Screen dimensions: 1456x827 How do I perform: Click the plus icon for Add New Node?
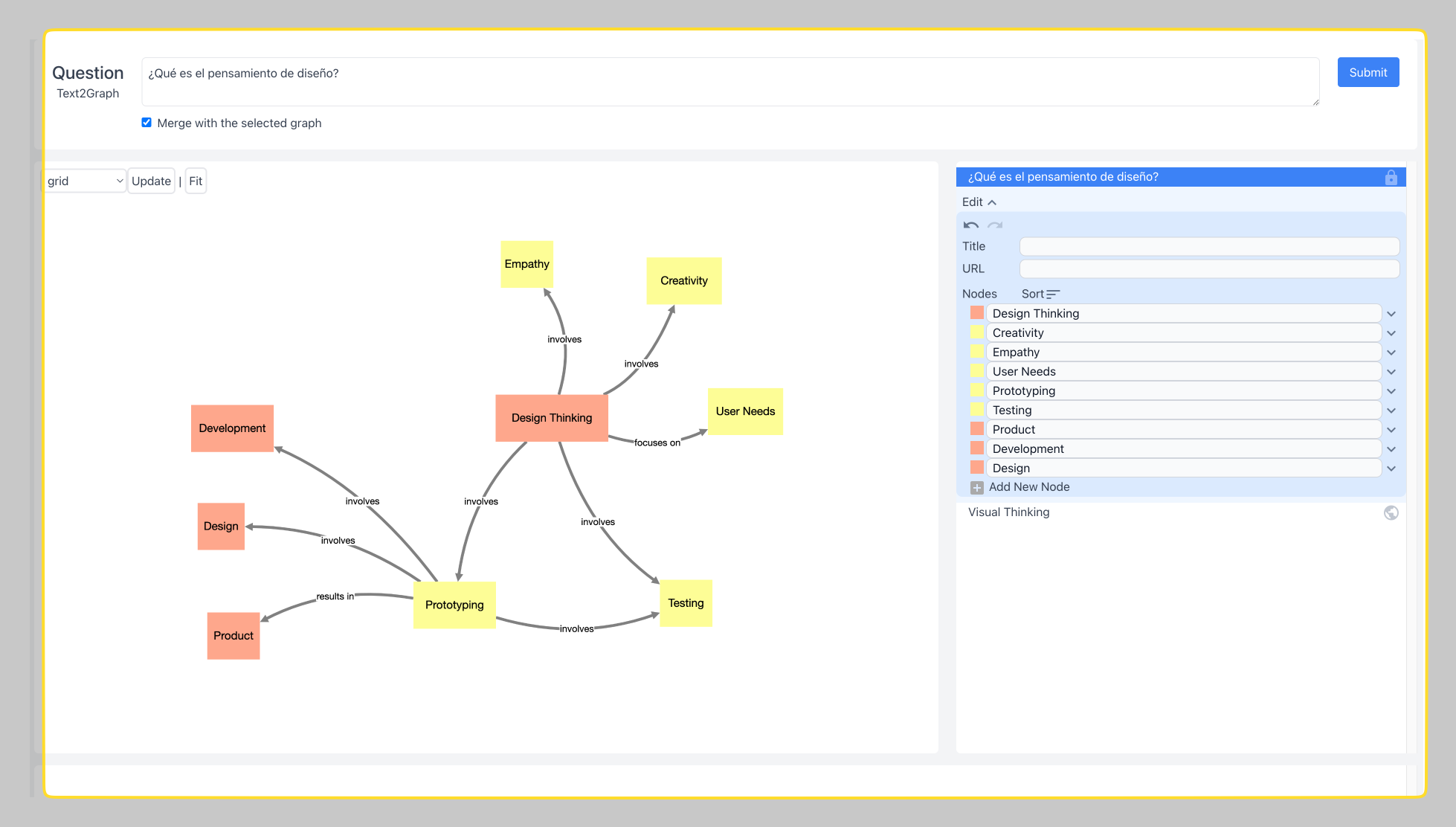pyautogui.click(x=977, y=488)
